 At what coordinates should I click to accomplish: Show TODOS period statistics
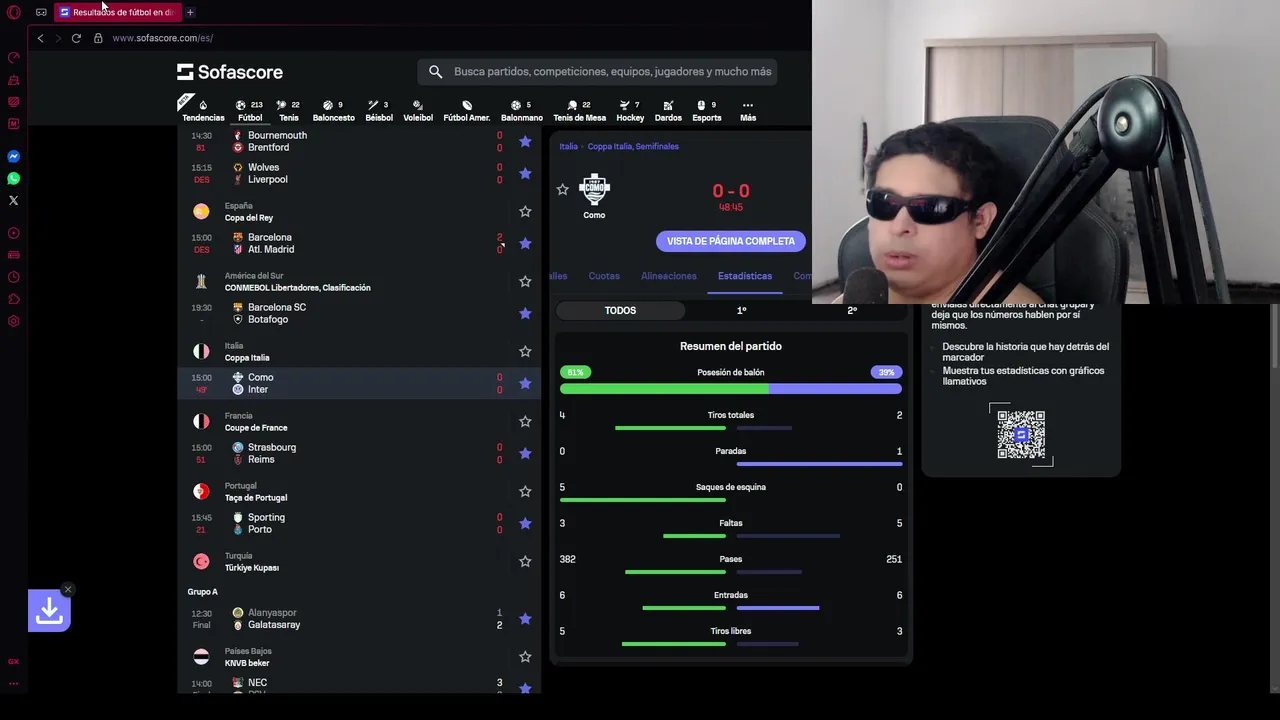tap(620, 310)
